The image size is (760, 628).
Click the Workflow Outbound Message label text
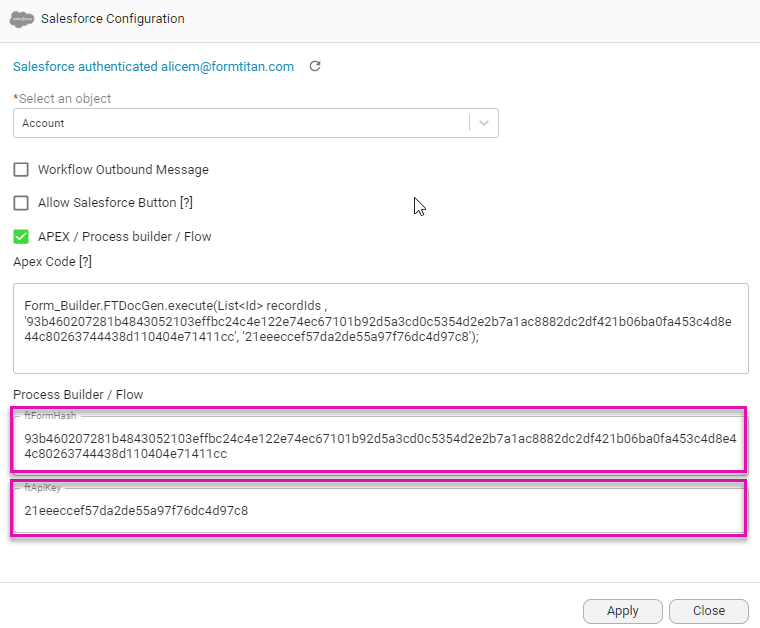click(123, 170)
